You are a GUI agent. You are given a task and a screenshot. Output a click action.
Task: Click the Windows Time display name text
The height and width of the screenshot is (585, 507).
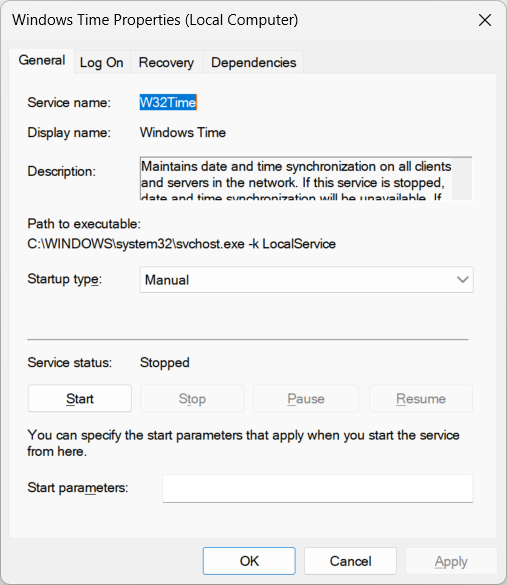click(x=183, y=132)
